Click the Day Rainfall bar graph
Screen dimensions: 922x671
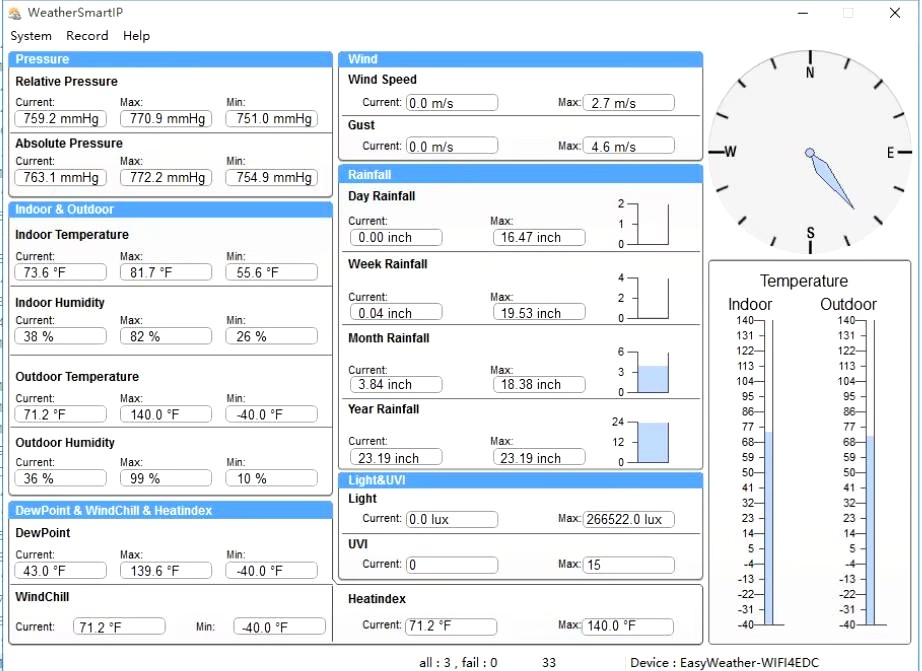tap(653, 224)
